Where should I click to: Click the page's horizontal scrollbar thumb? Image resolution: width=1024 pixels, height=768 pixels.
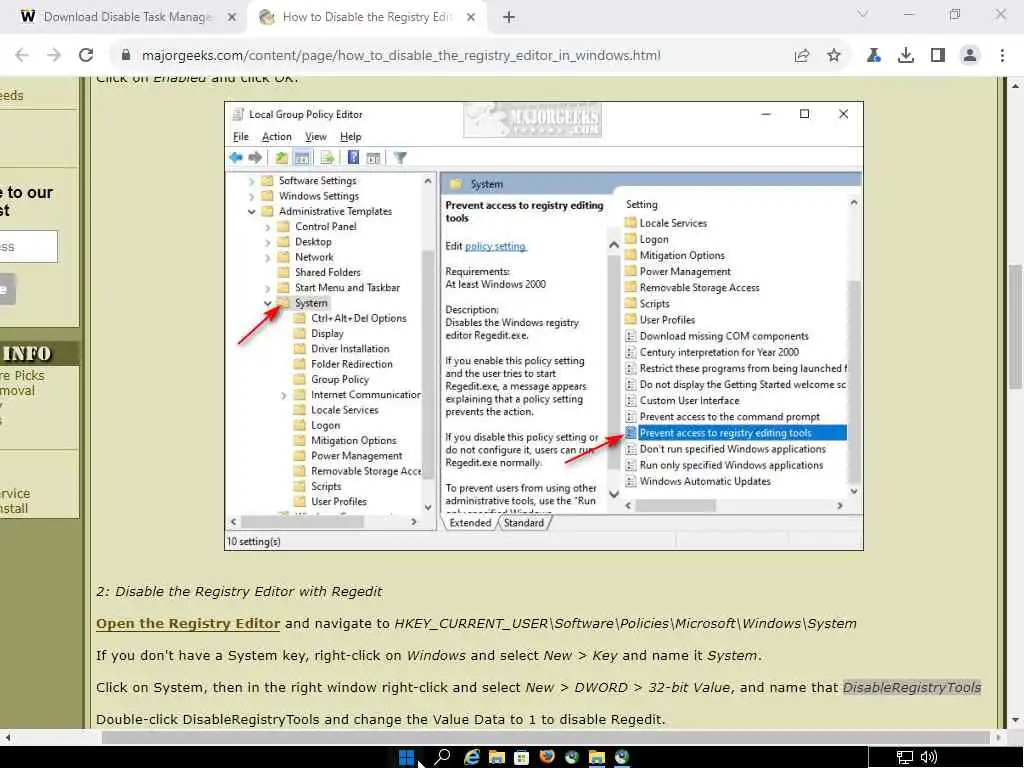tap(546, 737)
